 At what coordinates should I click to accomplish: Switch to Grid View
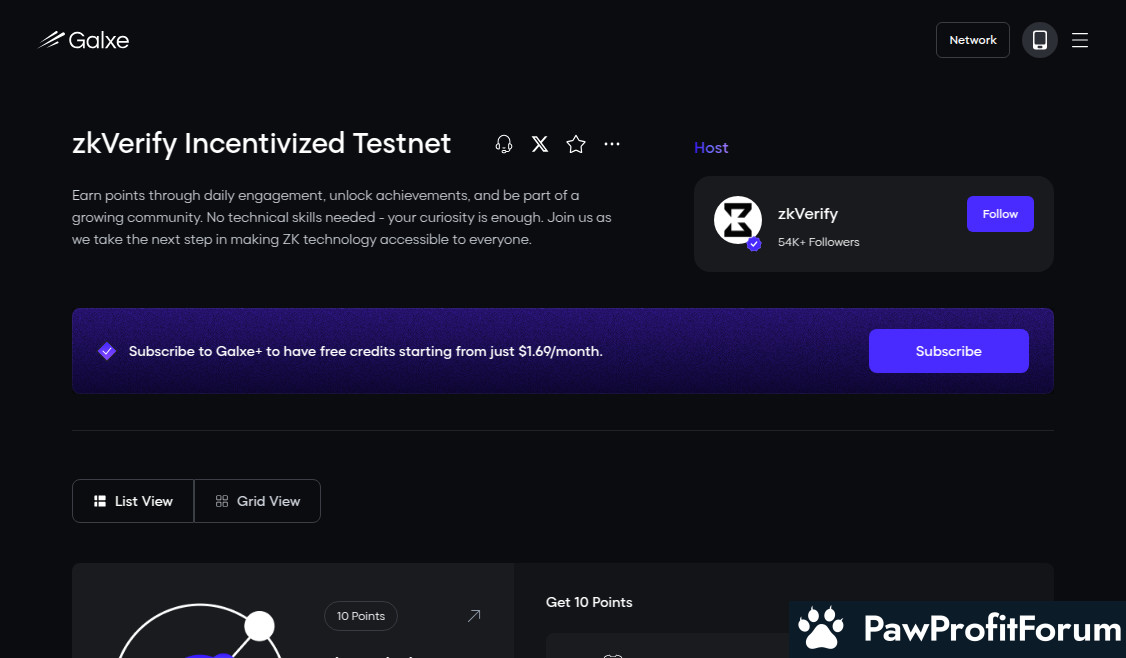click(257, 501)
